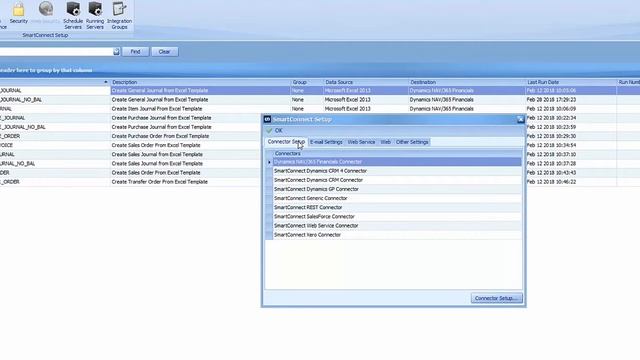
Task: Click in the search text field
Action: coord(56,52)
